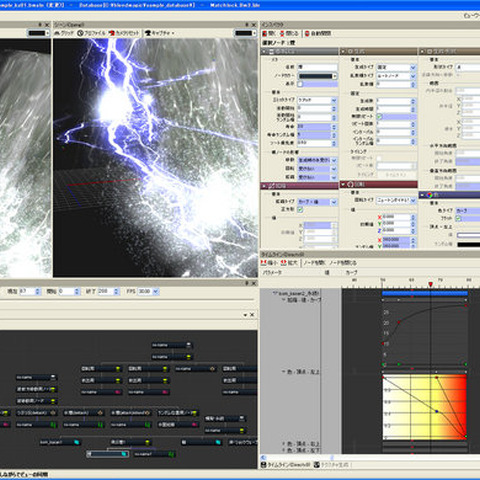This screenshot has height=480, width=480.
Task: Click the green icon on the no-name7 node
Action: pos(171,454)
